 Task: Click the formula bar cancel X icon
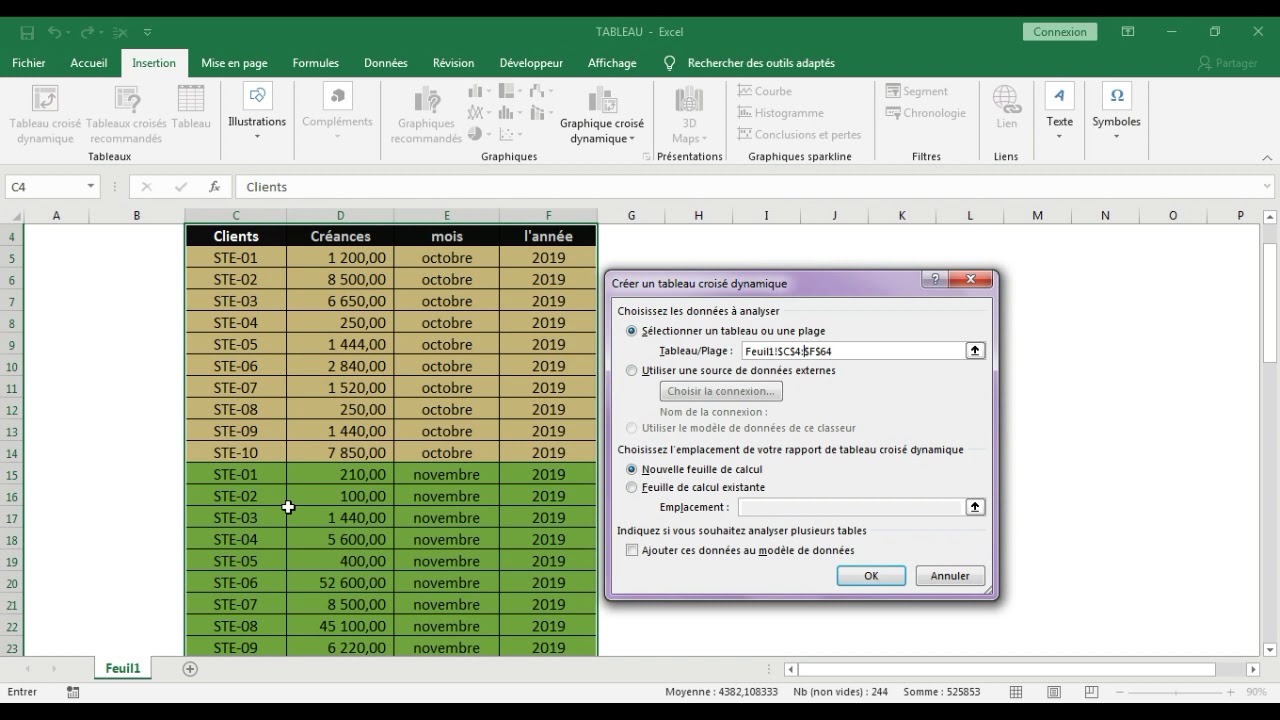coord(147,187)
